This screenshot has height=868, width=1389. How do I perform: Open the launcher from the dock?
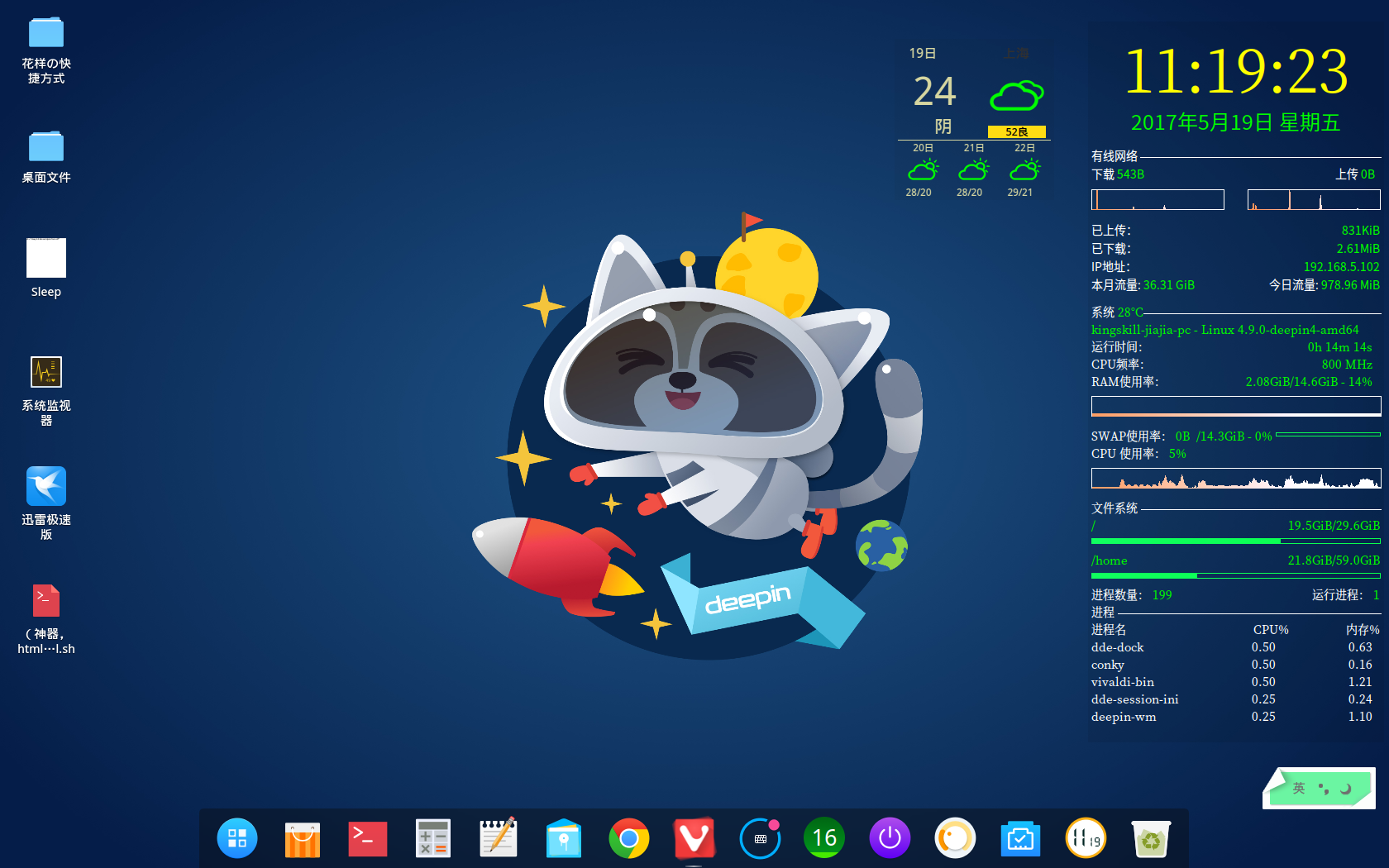[x=237, y=838]
